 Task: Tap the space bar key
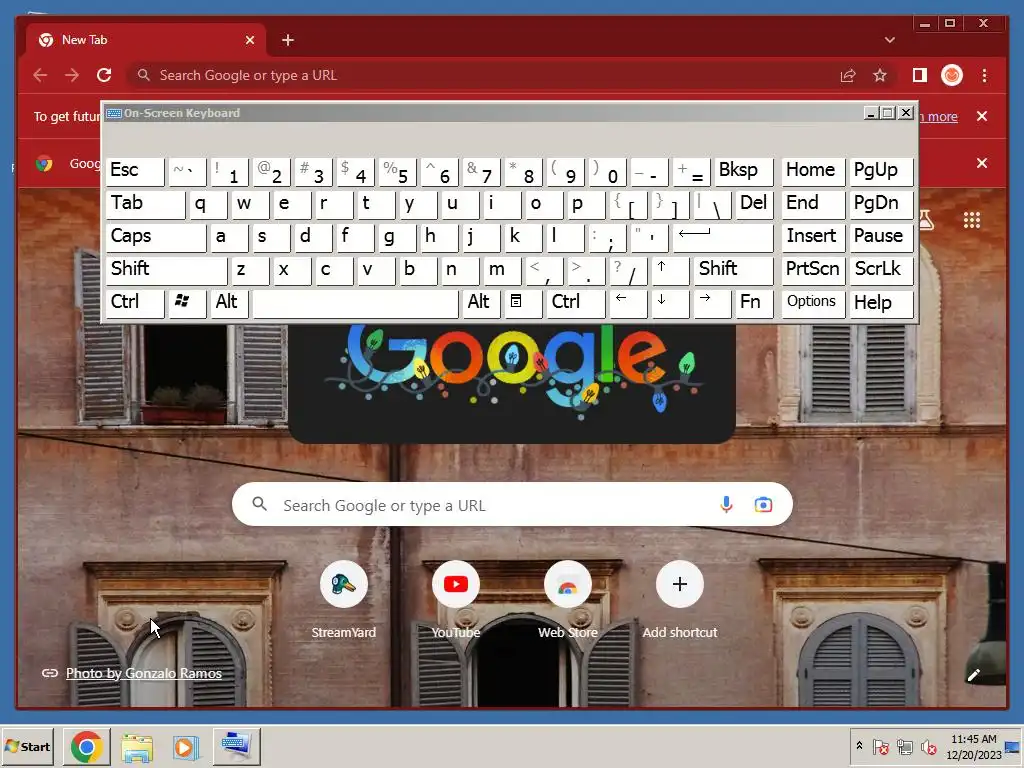(355, 302)
